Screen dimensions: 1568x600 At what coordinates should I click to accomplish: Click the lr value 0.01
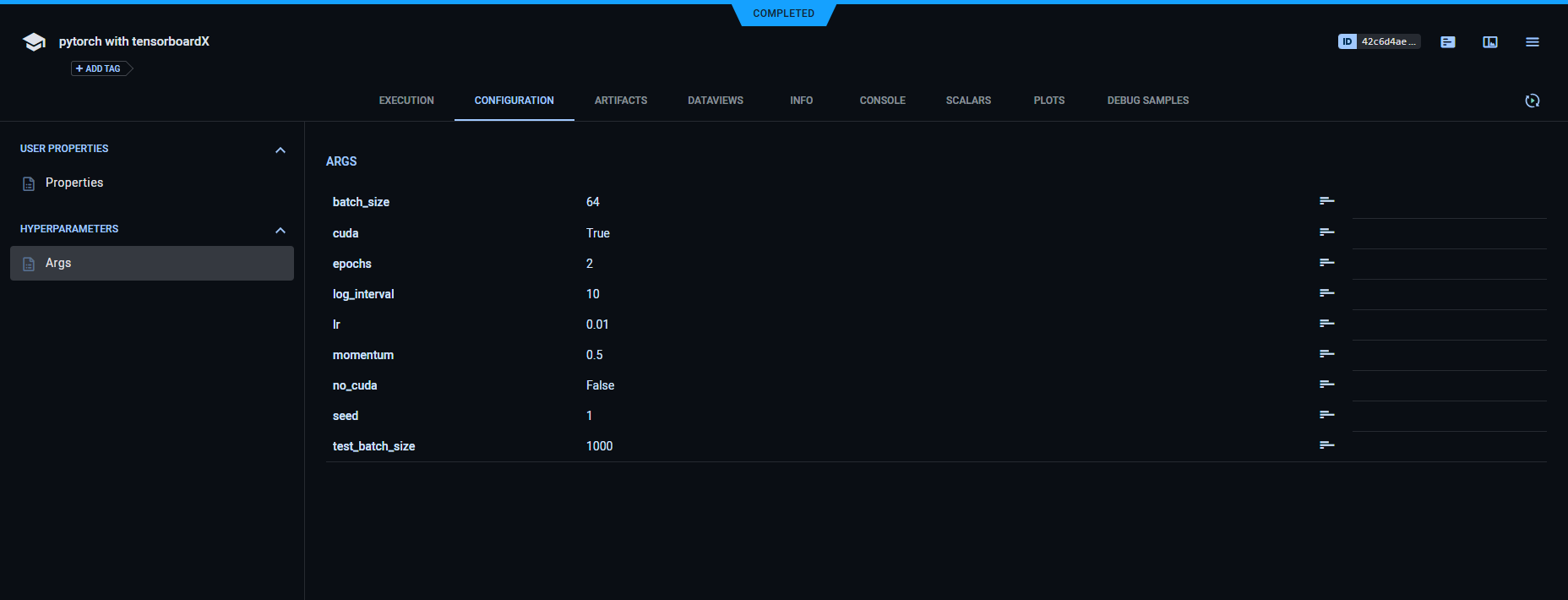pos(597,325)
